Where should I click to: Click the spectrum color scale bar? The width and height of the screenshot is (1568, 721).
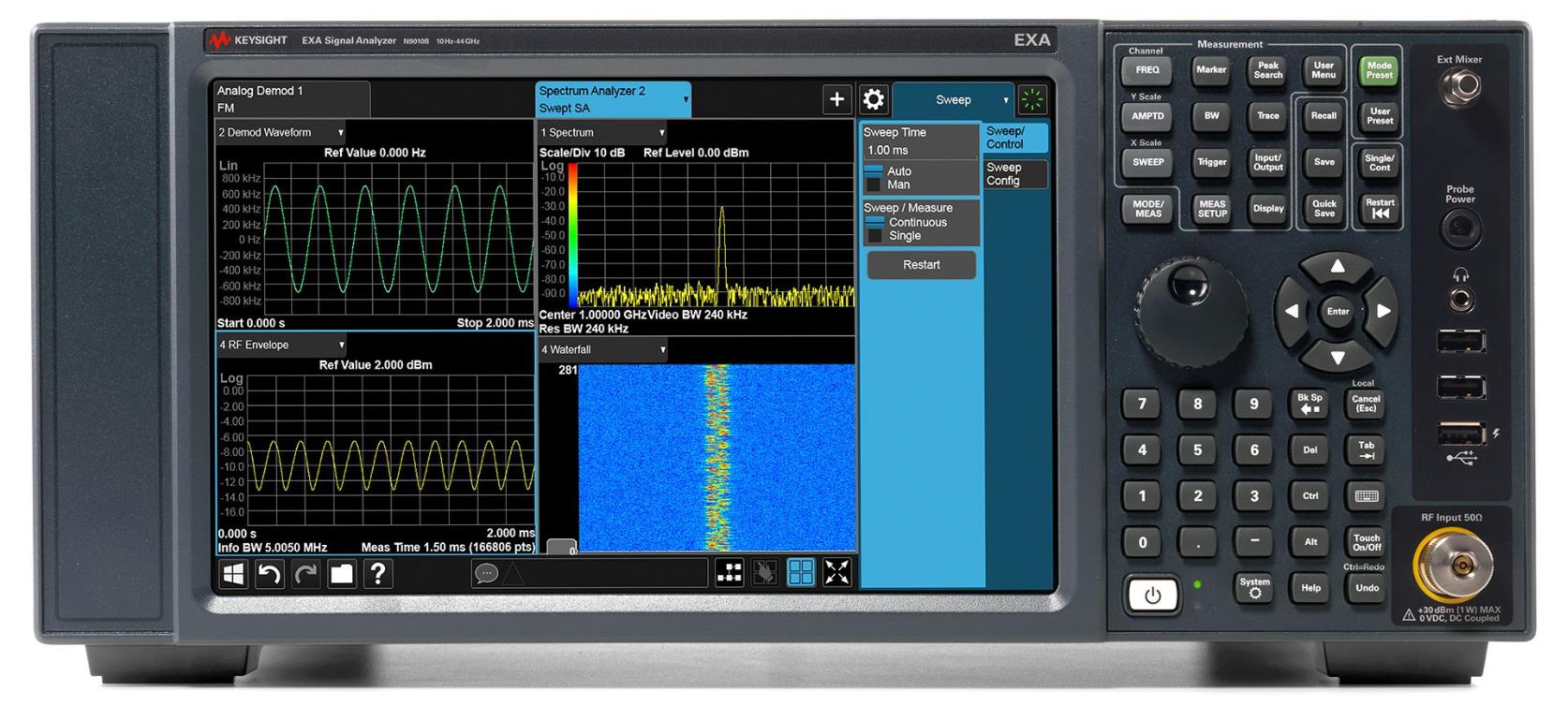572,234
